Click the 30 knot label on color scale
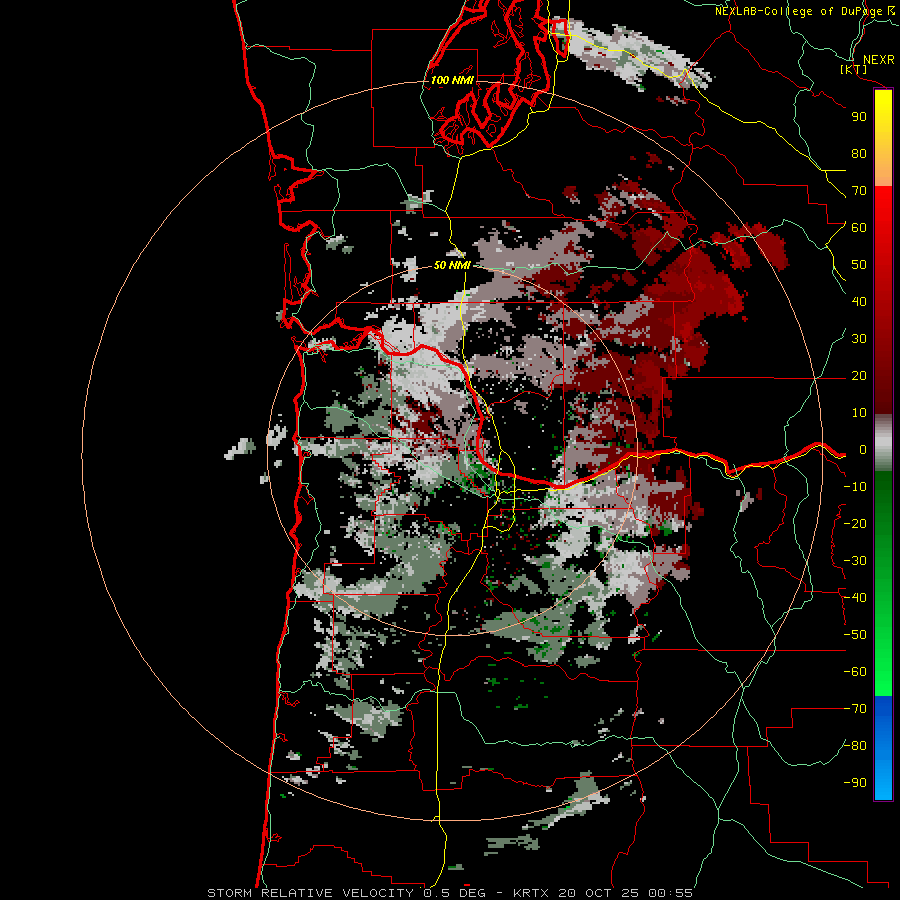Viewport: 900px width, 900px height. (x=859, y=339)
